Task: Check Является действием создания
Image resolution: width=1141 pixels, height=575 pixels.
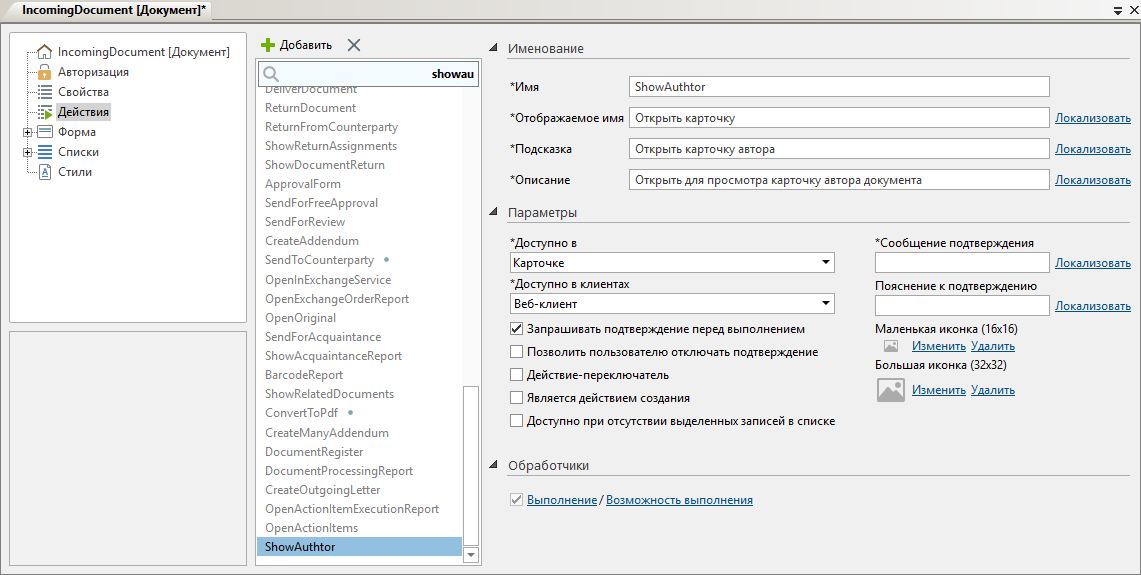Action: tap(516, 398)
